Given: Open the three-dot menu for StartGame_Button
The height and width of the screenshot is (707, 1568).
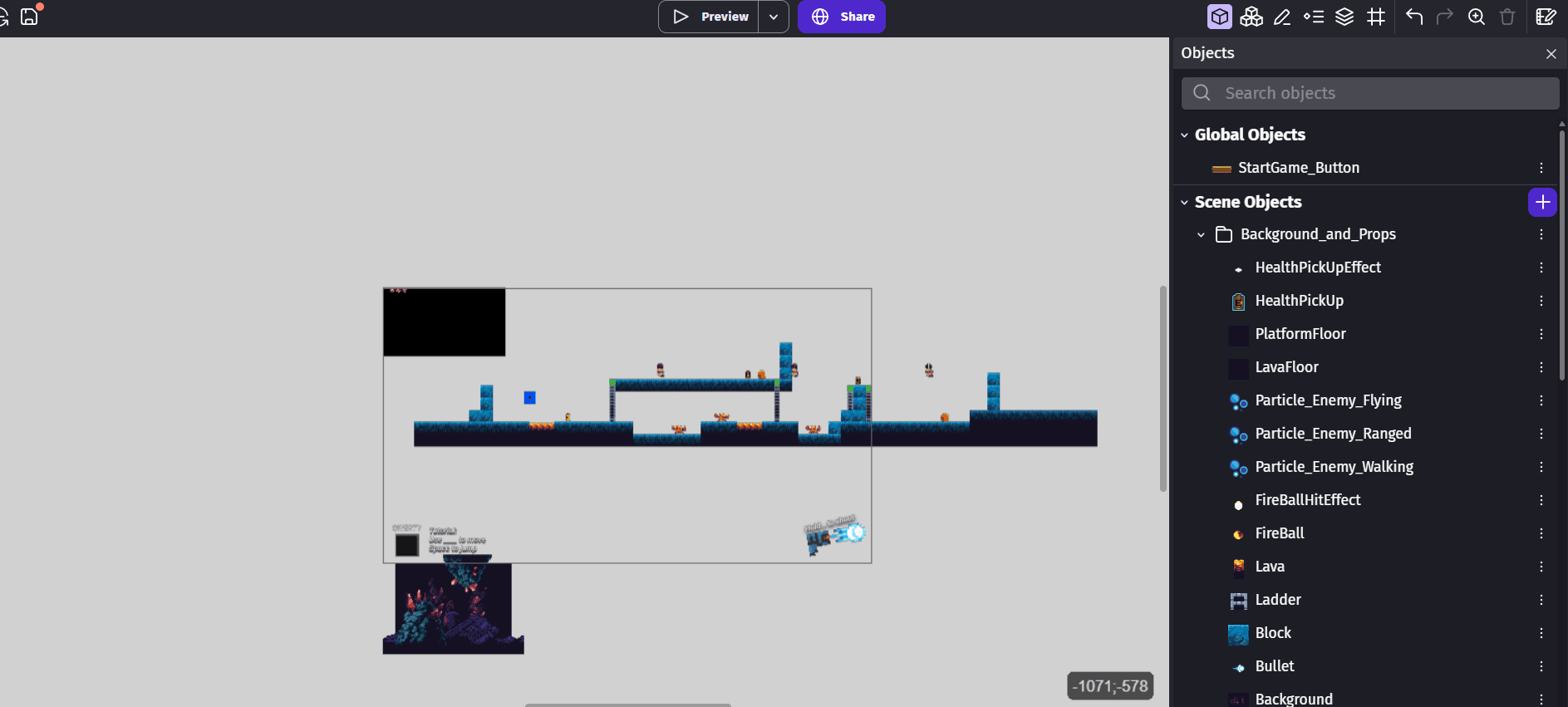Looking at the screenshot, I should point(1541,168).
